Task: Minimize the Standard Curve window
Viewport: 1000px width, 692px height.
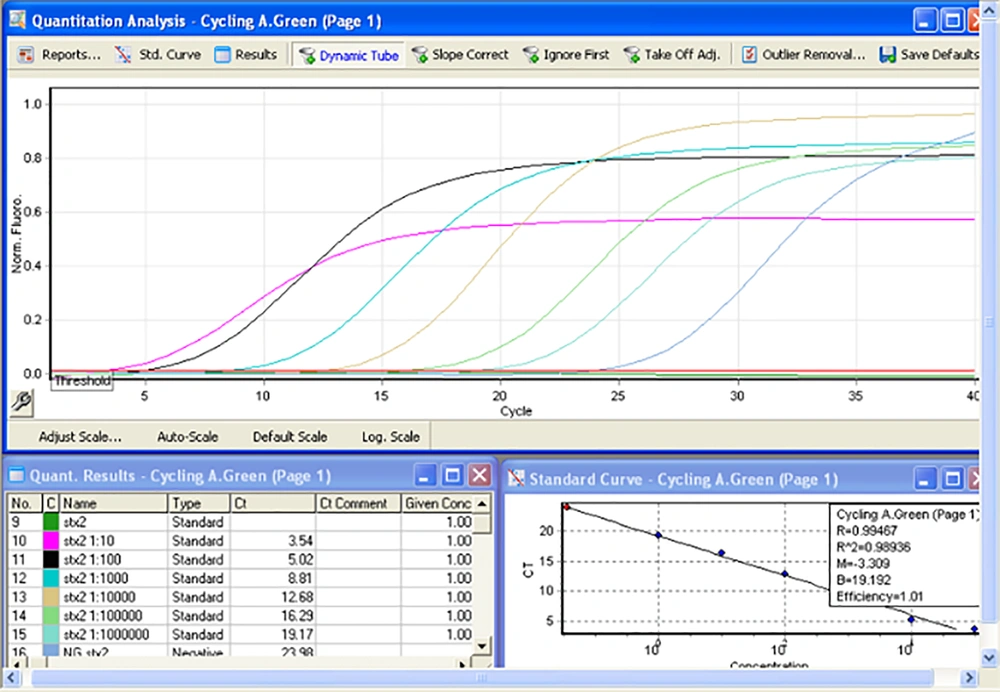Action: [925, 478]
